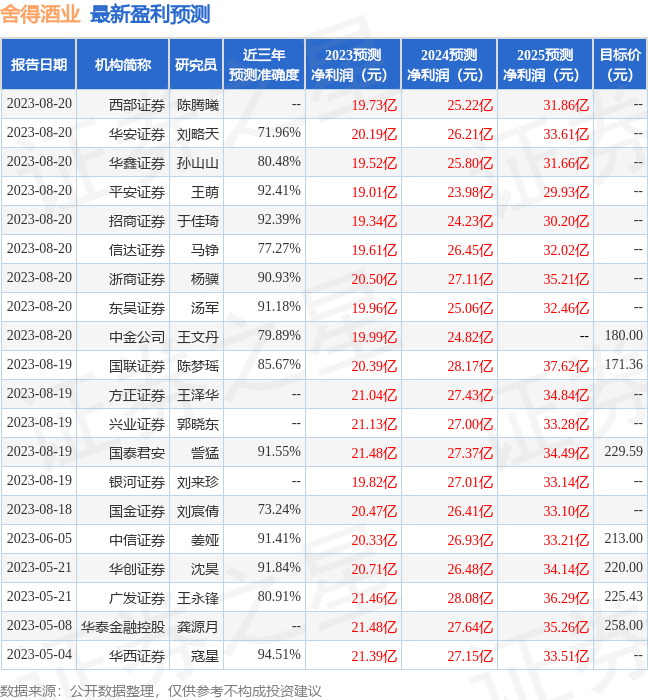The image size is (648, 700).
Task: Select the 华泰金融控股 institution cell
Action: 123,627
